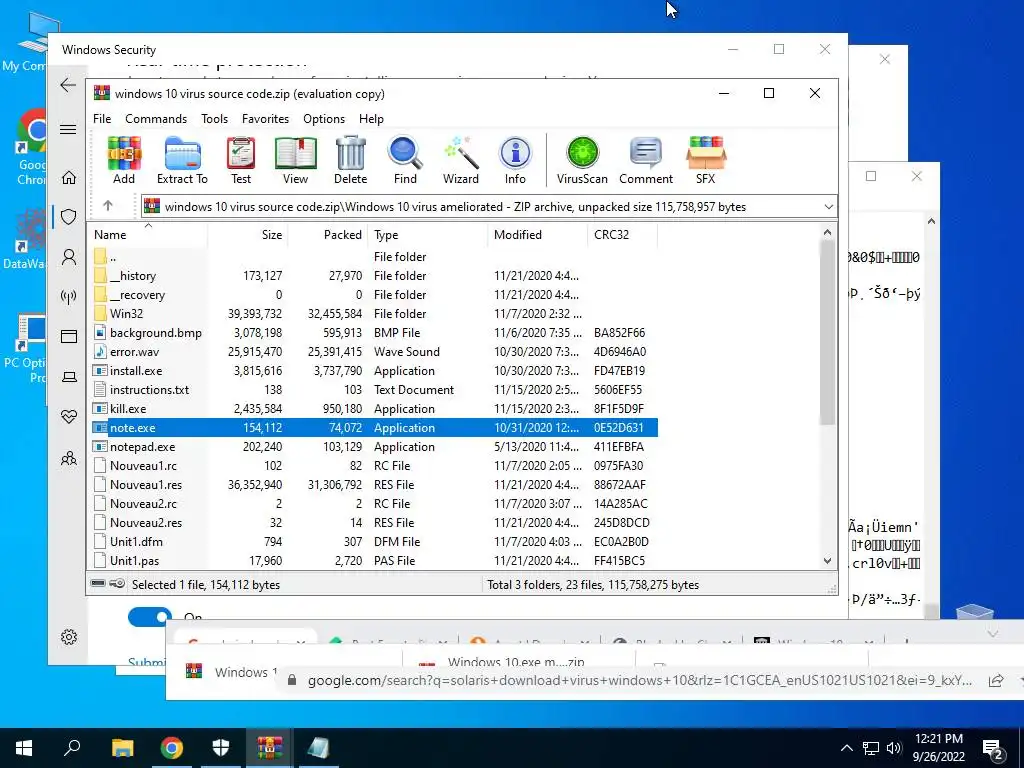The image size is (1024, 768).
Task: Open Family options icon in sidebar
Action: pos(69,458)
